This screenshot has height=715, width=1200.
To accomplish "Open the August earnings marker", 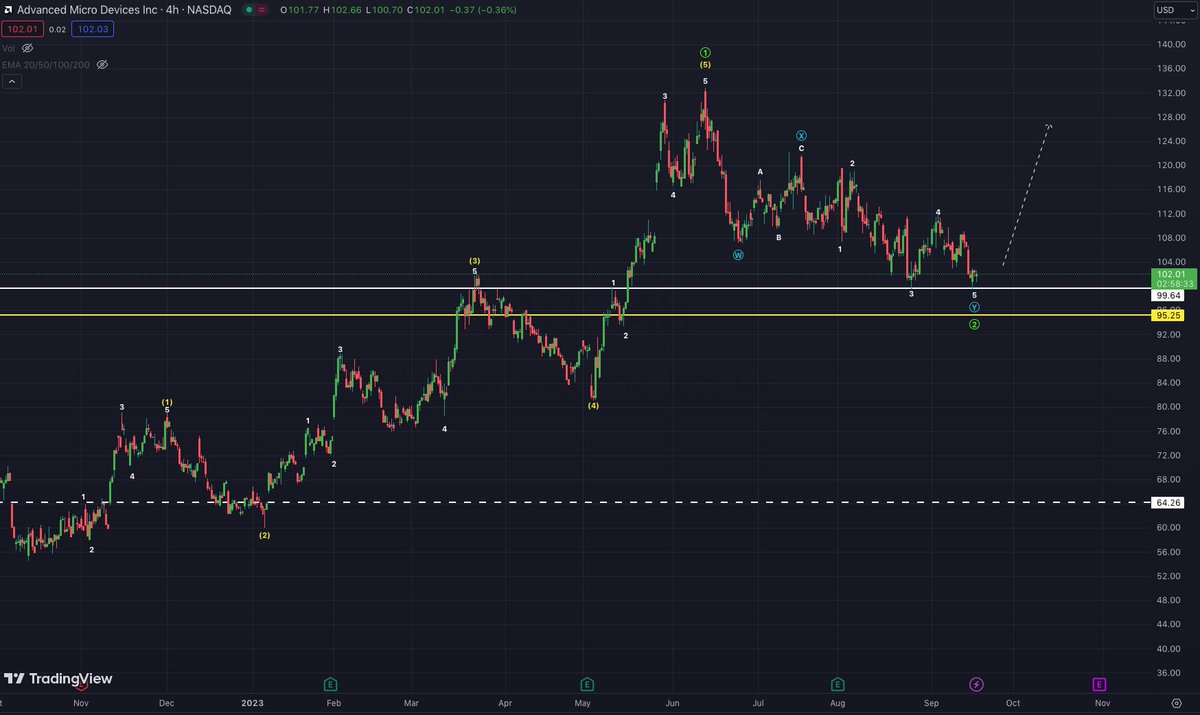I will 837,684.
